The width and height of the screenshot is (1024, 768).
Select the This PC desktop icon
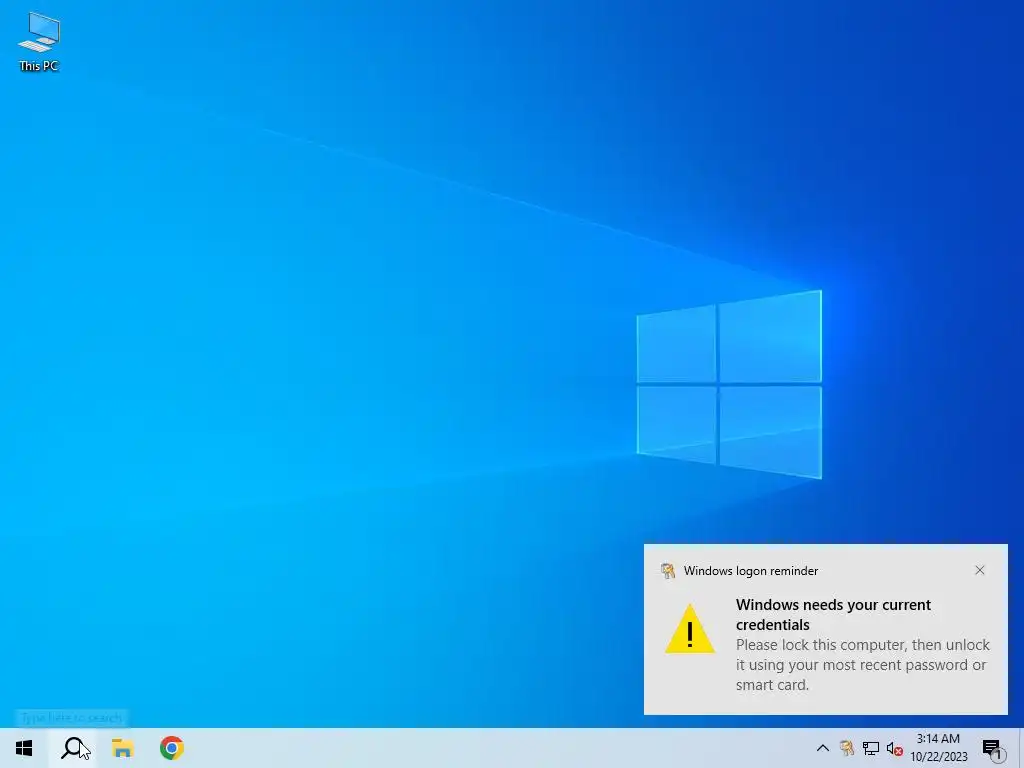(x=39, y=42)
